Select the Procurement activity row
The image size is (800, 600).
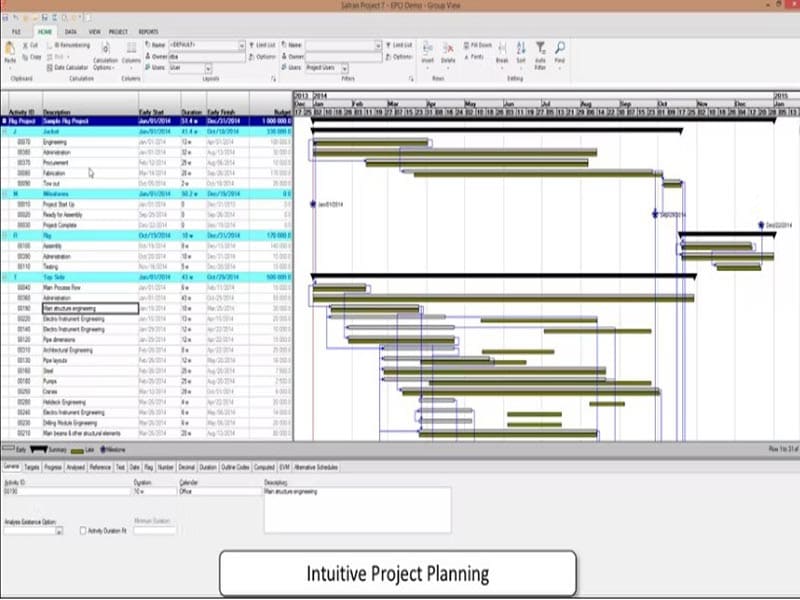click(146, 163)
